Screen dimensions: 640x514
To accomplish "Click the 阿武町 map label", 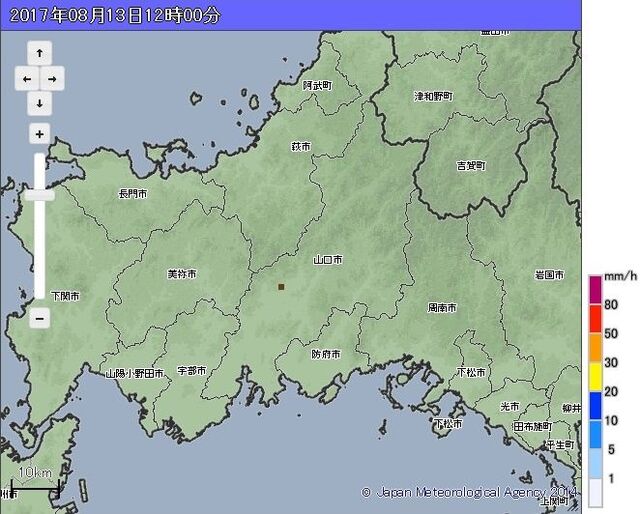I will coord(317,85).
